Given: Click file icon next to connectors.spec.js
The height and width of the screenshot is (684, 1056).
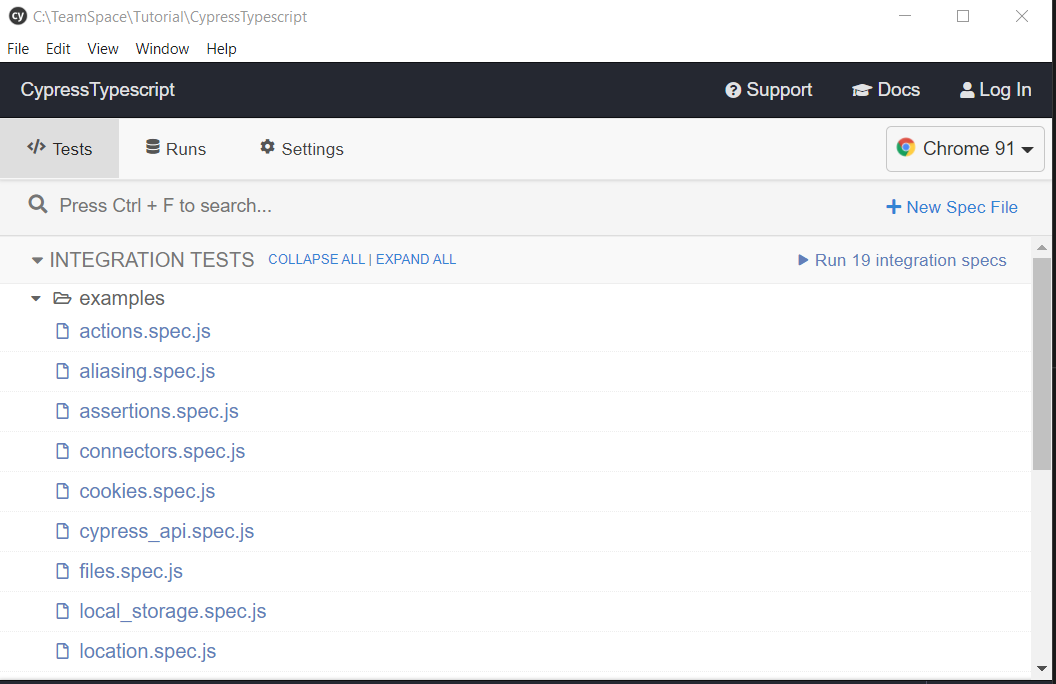Looking at the screenshot, I should (x=63, y=451).
